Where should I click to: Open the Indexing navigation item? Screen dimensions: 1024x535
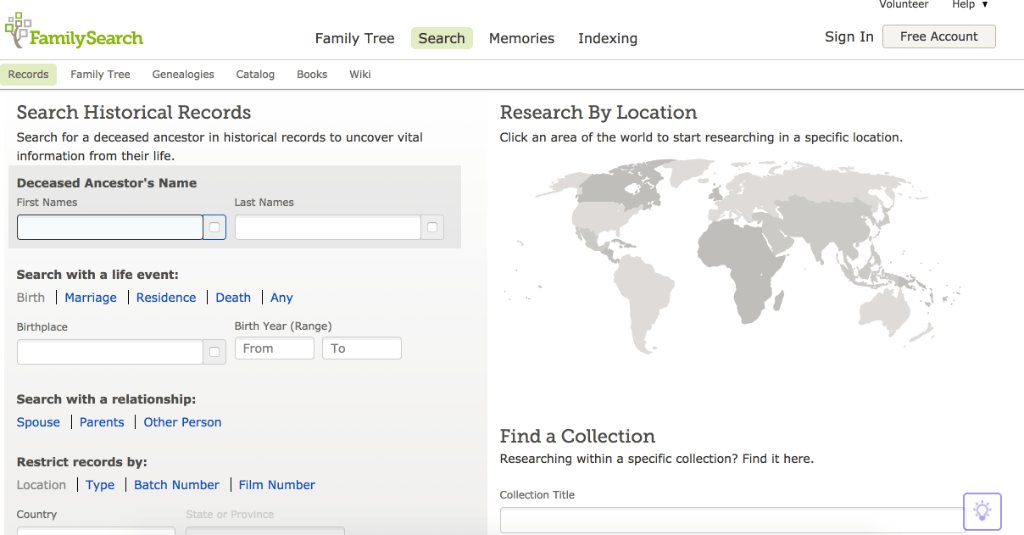point(608,39)
